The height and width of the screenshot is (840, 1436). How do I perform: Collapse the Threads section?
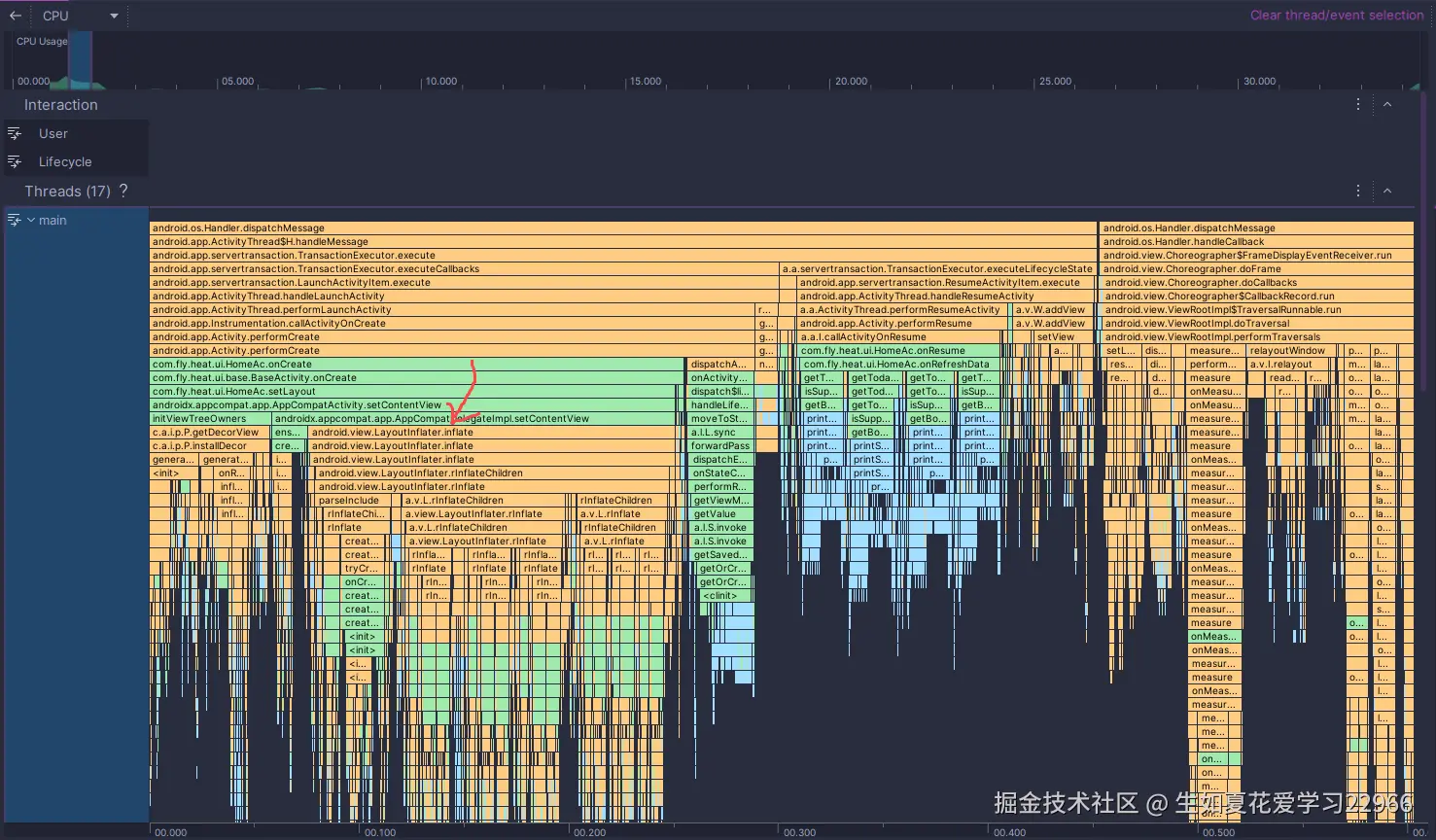click(x=1387, y=191)
